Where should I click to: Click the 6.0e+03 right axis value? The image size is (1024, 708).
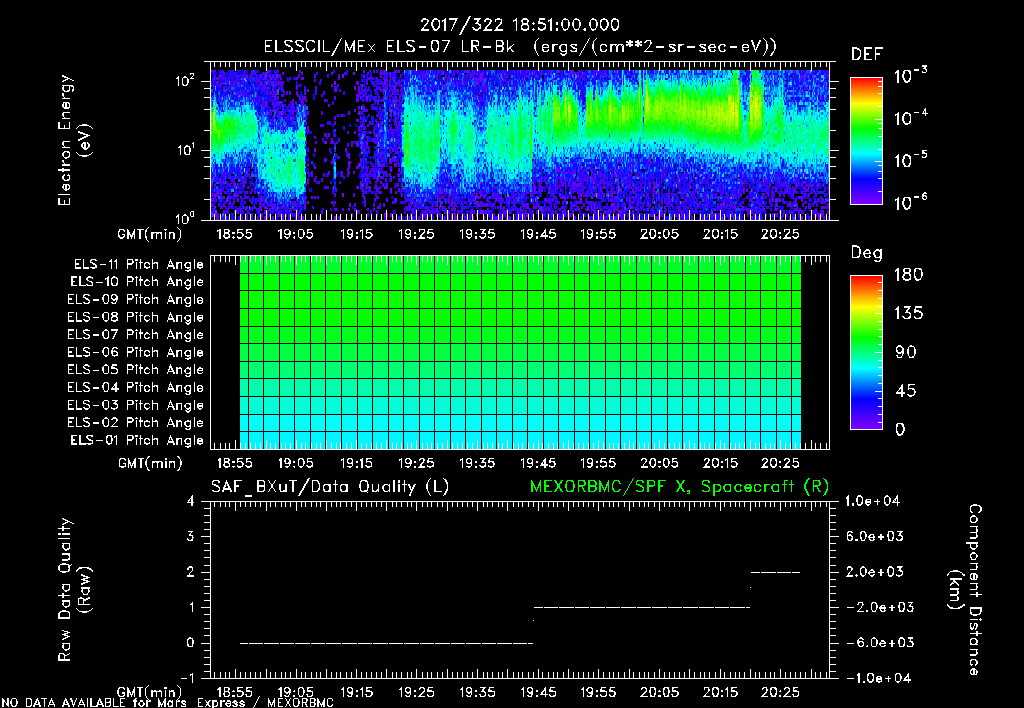875,537
